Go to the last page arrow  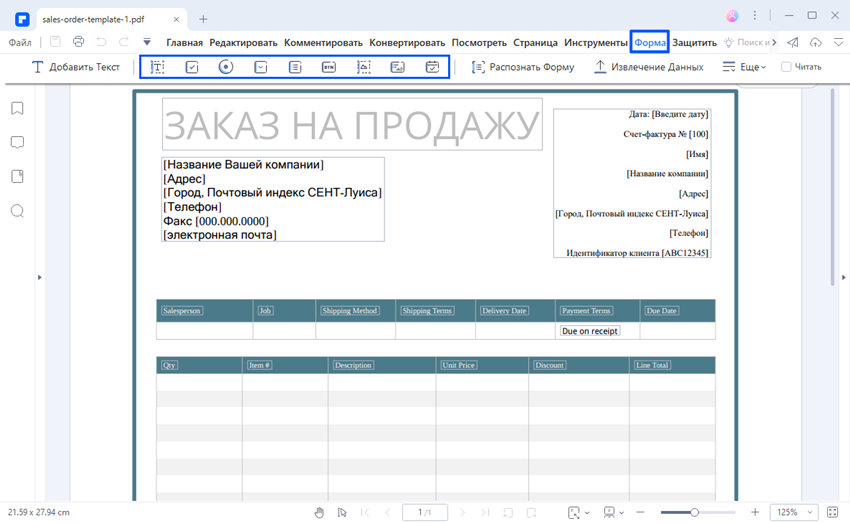click(x=485, y=512)
